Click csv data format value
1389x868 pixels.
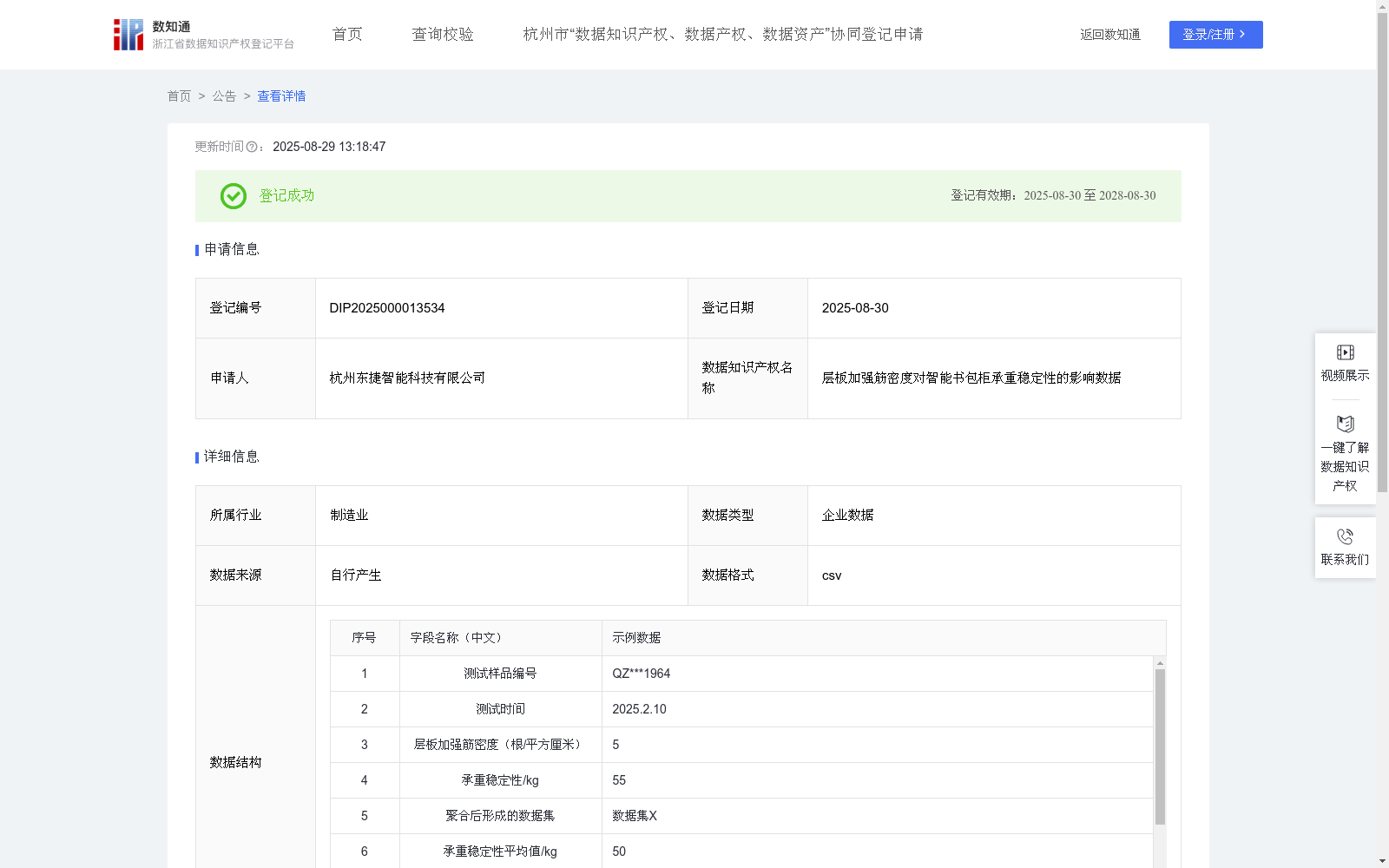click(x=832, y=575)
